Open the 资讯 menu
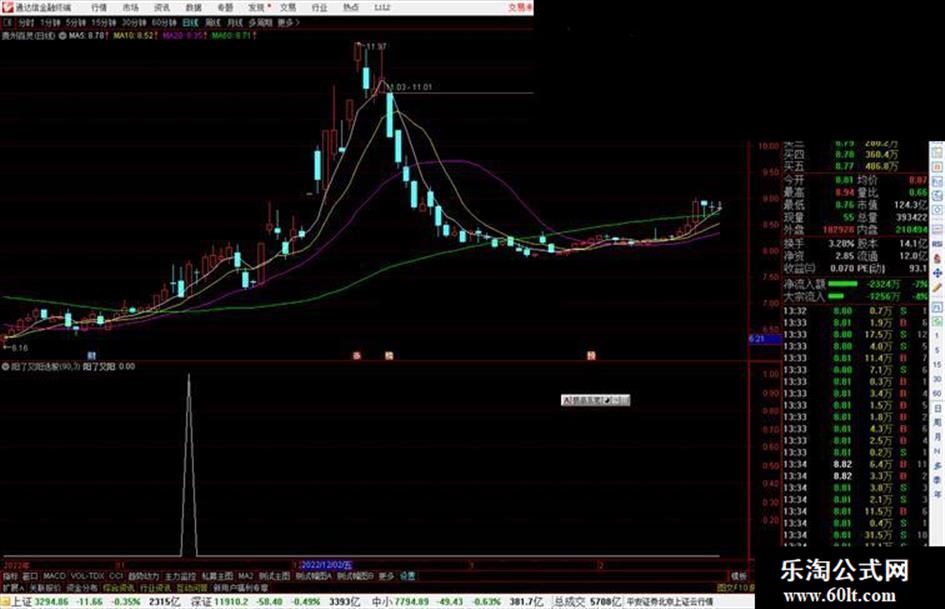 tap(162, 7)
